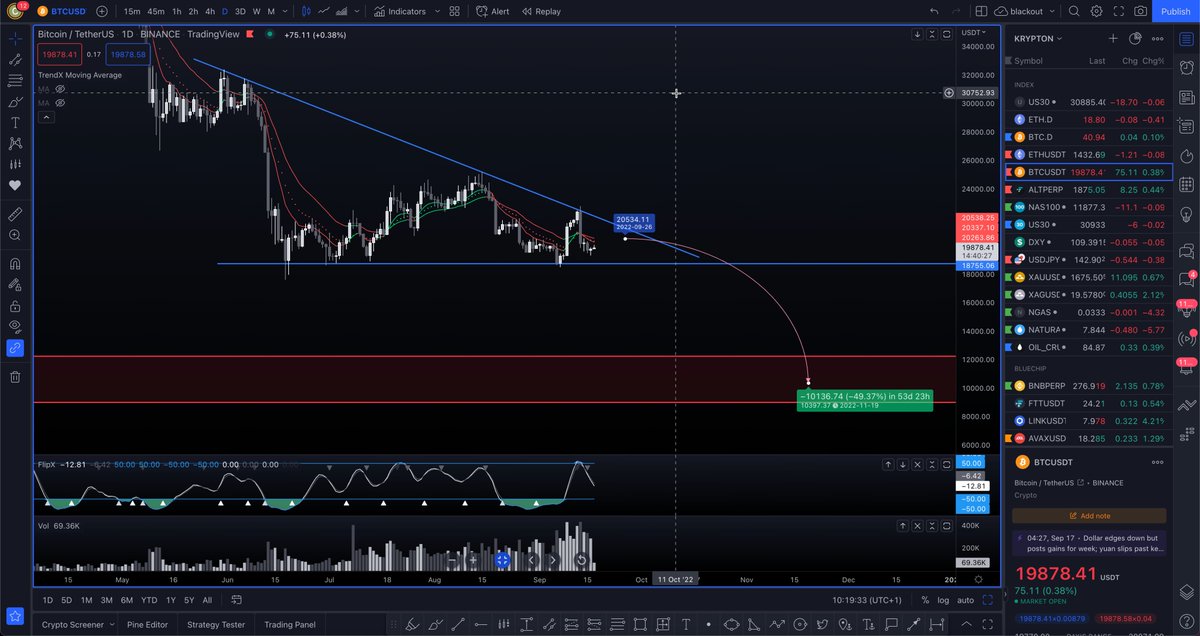Image resolution: width=1200 pixels, height=636 pixels.
Task: Click Add note button in details panel
Action: (1089, 515)
